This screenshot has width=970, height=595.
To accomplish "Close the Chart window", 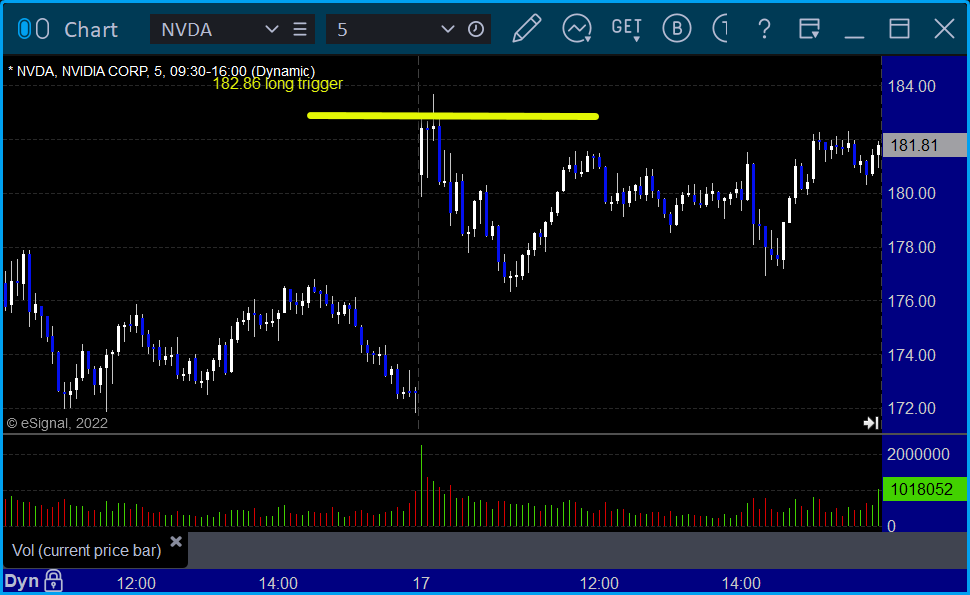I will click(945, 29).
